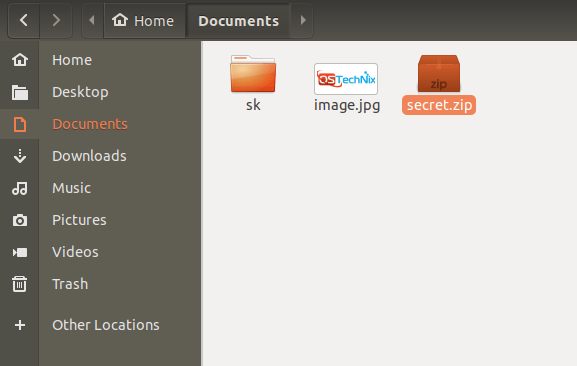
Task: Open Downloads from the sidebar list
Action: (89, 156)
